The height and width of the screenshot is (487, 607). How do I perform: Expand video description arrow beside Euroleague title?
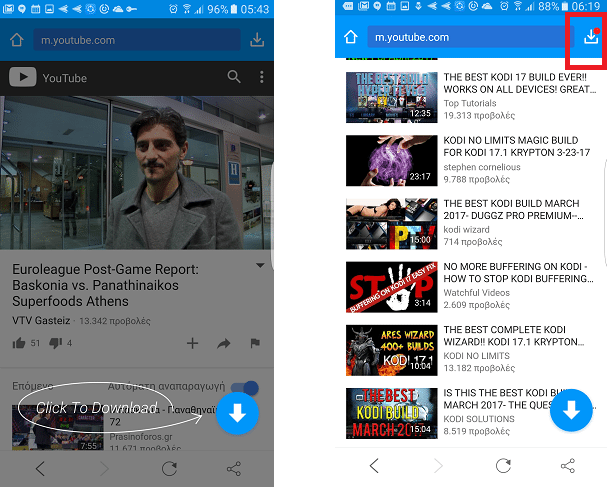coord(261,266)
